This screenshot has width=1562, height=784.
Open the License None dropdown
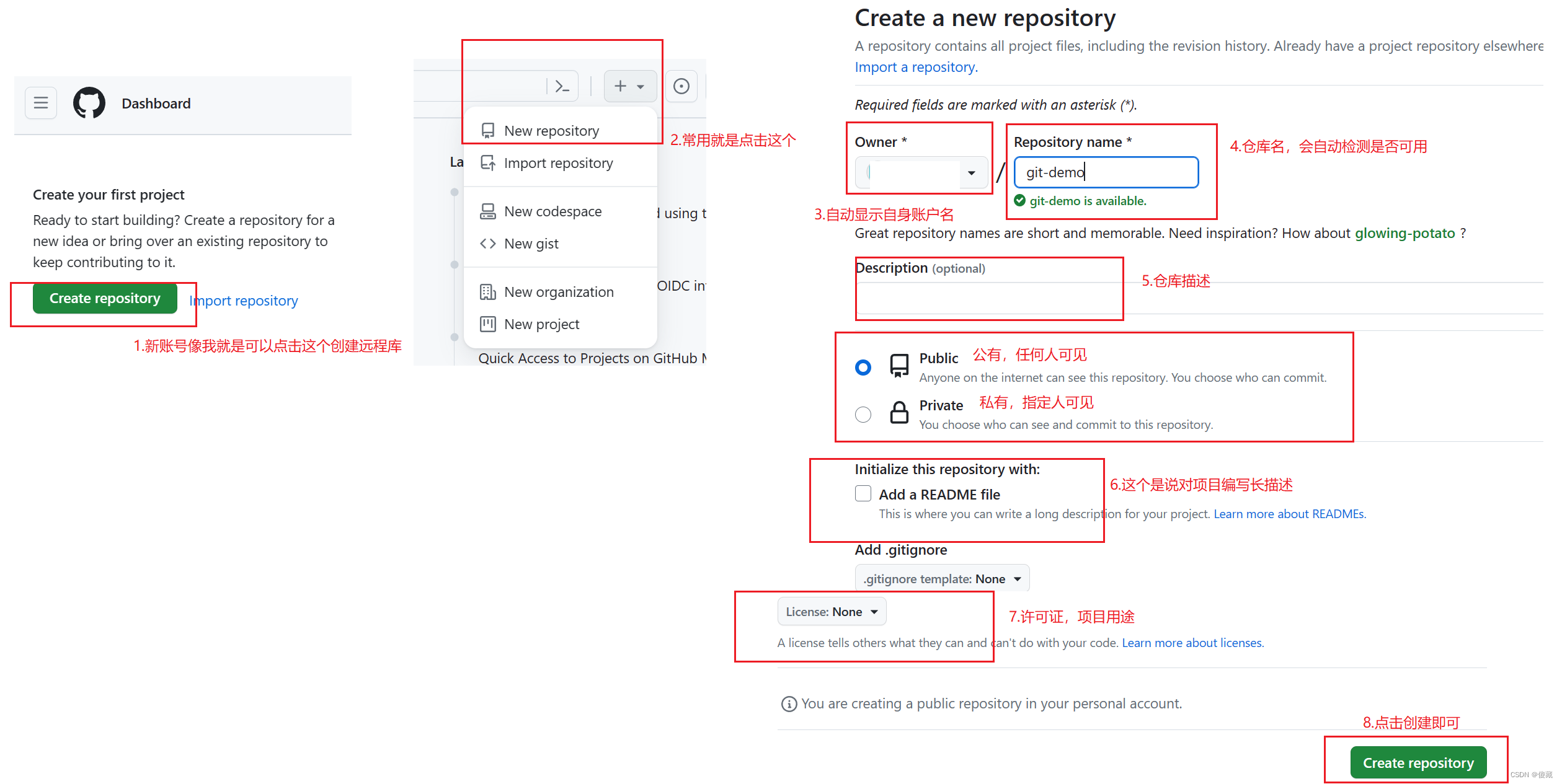832,612
